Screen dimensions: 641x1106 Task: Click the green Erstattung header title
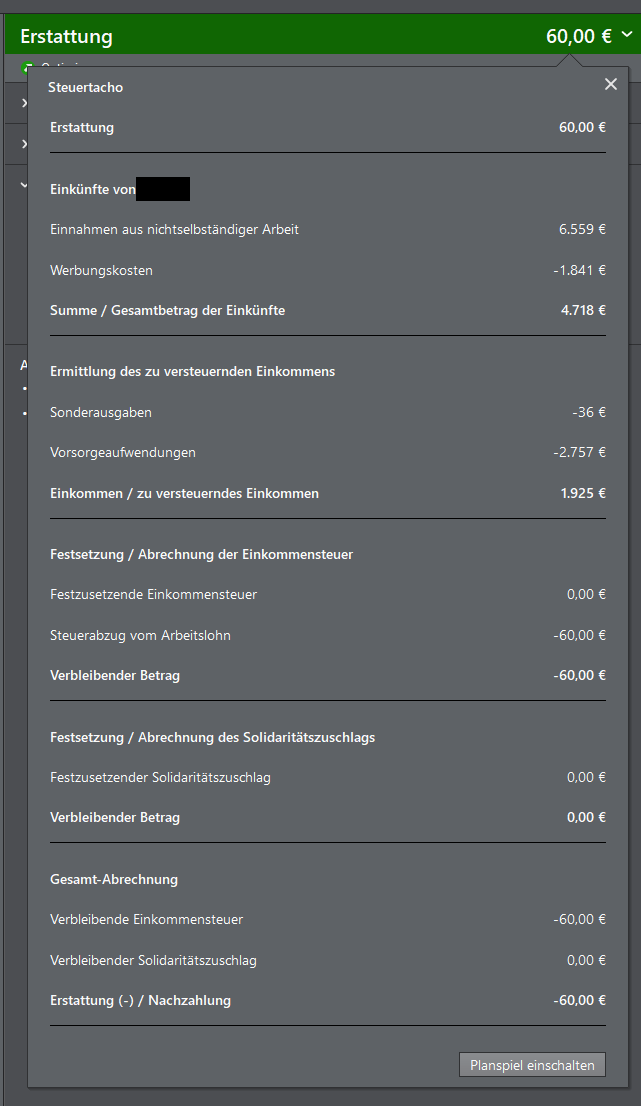(66, 37)
